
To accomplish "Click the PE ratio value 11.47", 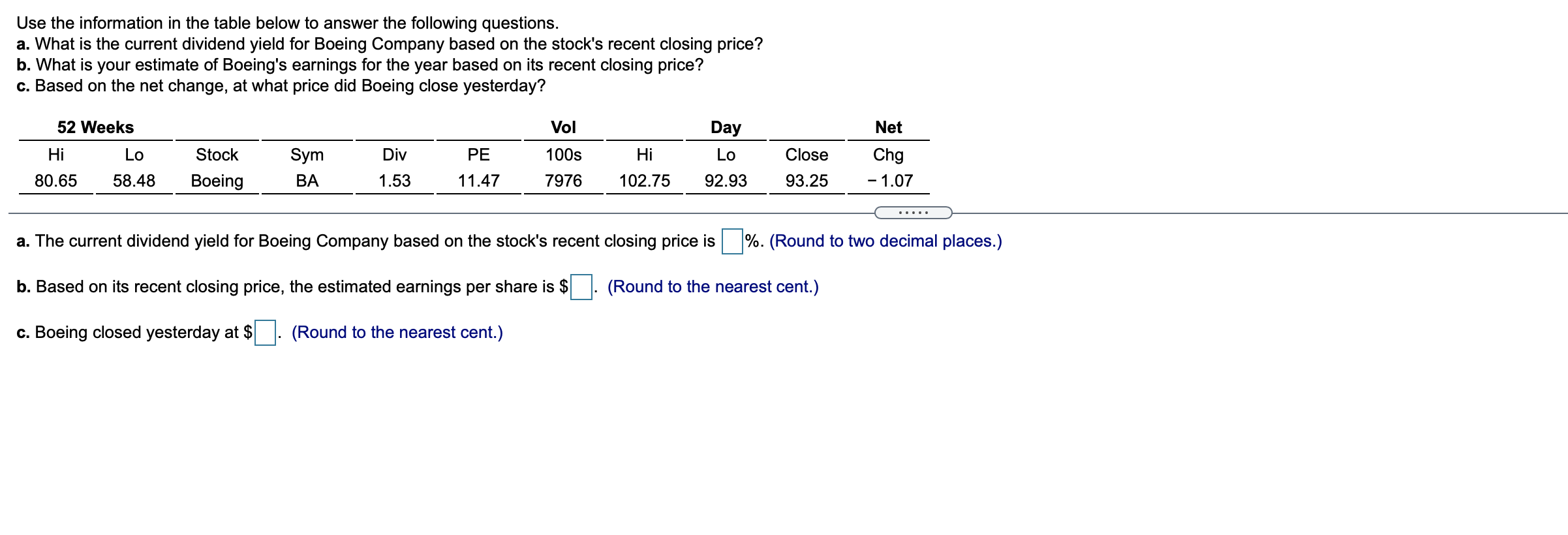I will coord(480,181).
